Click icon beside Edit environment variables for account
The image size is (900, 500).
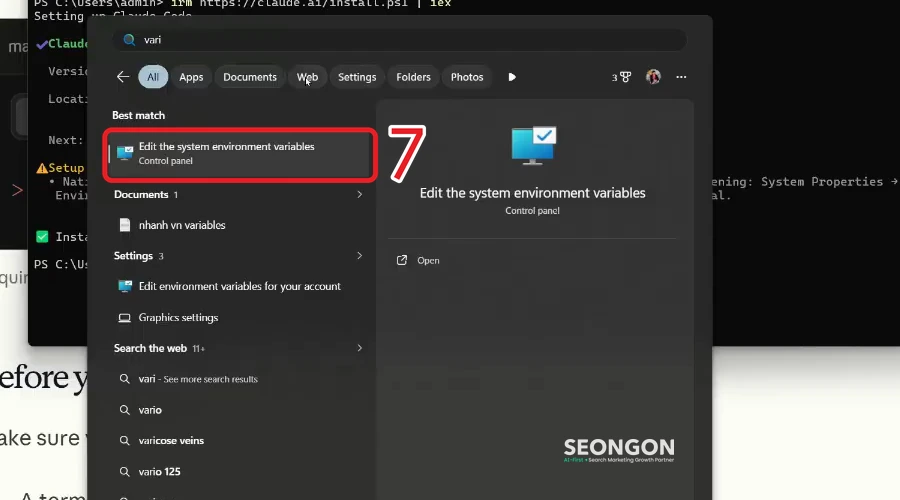coord(125,286)
